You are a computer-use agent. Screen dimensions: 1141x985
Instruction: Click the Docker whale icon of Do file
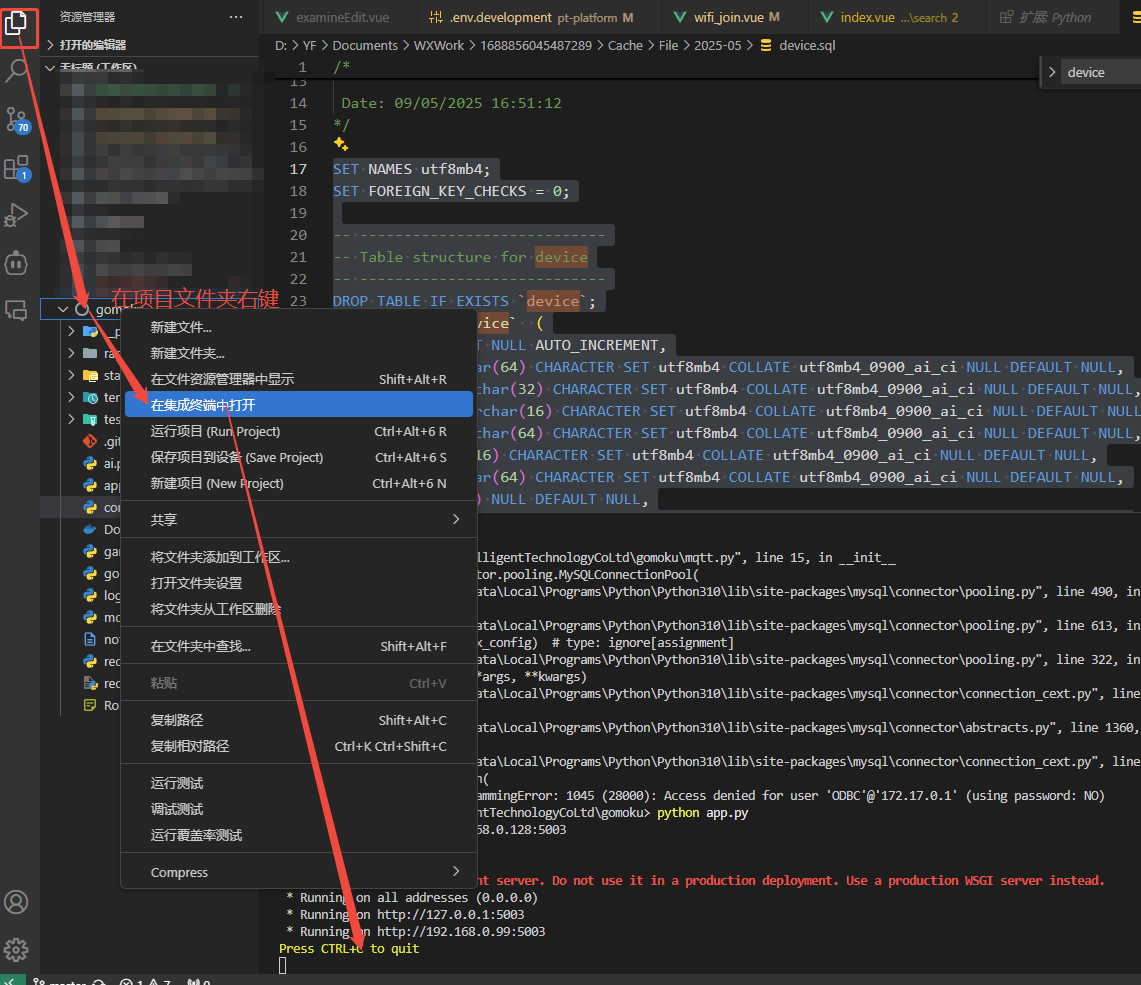tap(90, 529)
